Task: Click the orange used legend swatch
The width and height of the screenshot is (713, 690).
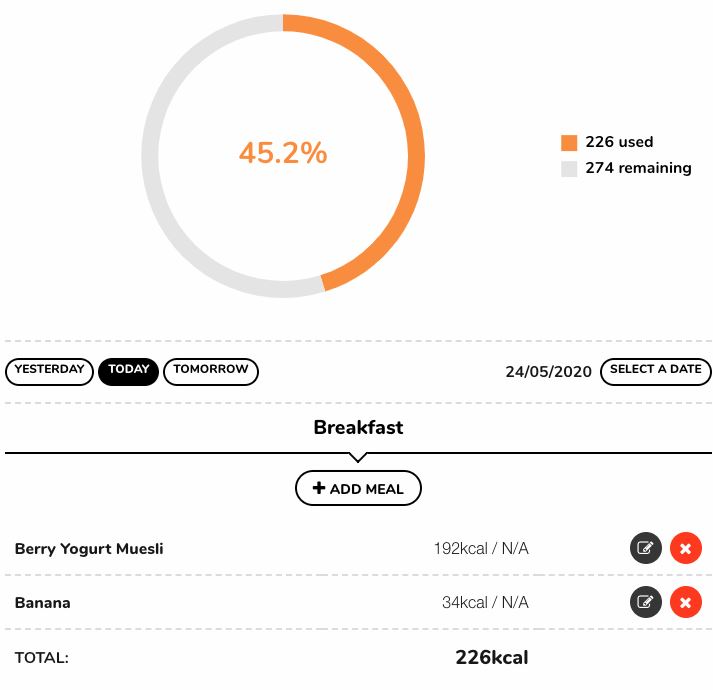Action: click(569, 142)
